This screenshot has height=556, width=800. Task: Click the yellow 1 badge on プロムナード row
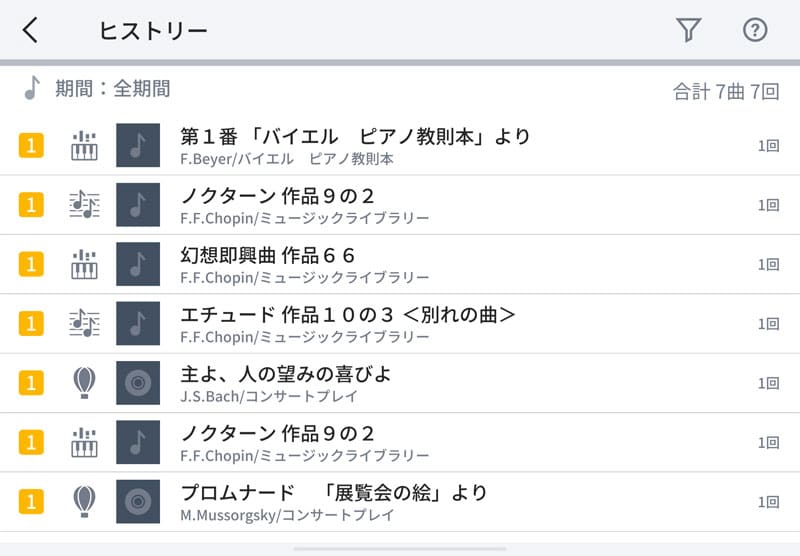pos(32,501)
